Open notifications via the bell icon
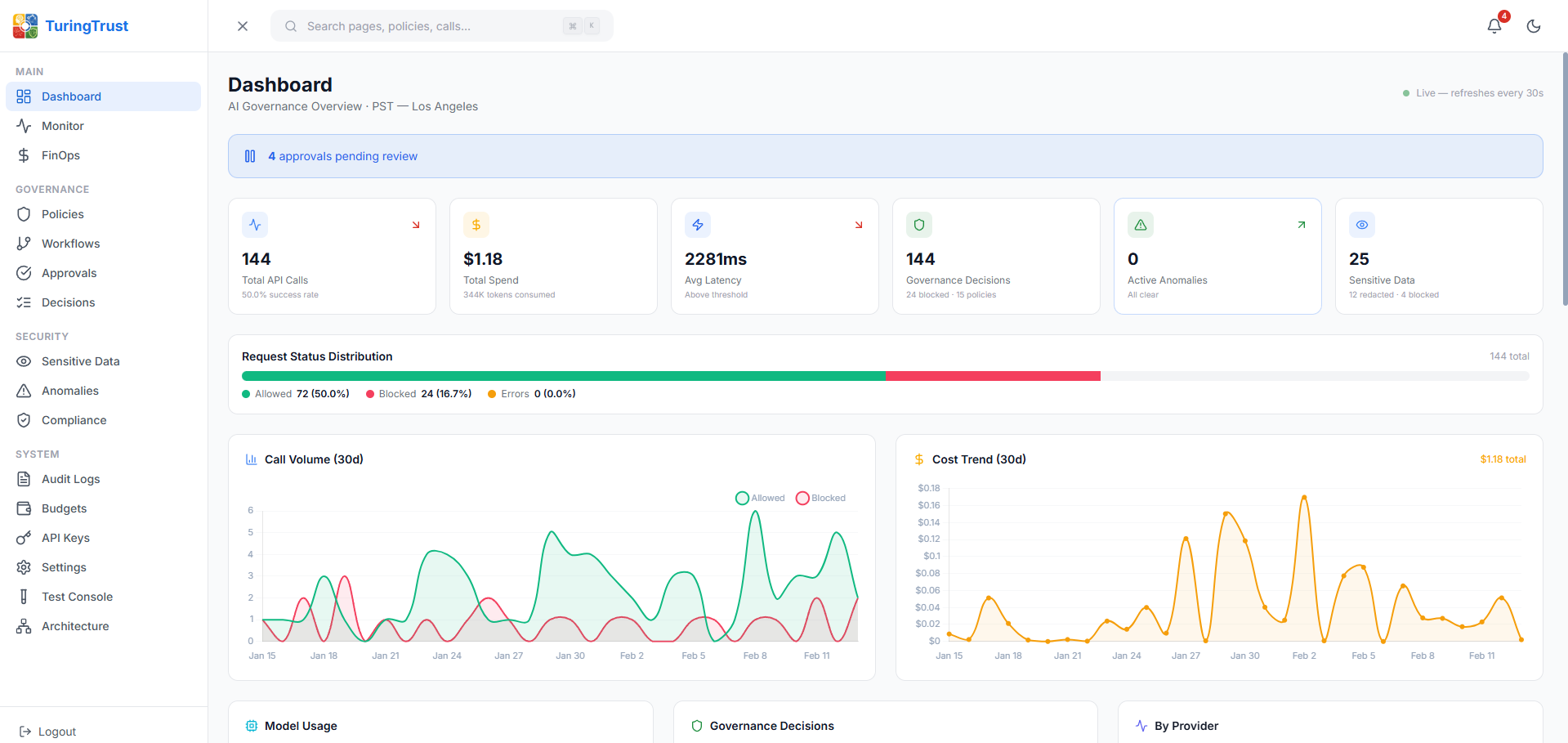Screen dimensions: 1568x743 pos(1493,25)
